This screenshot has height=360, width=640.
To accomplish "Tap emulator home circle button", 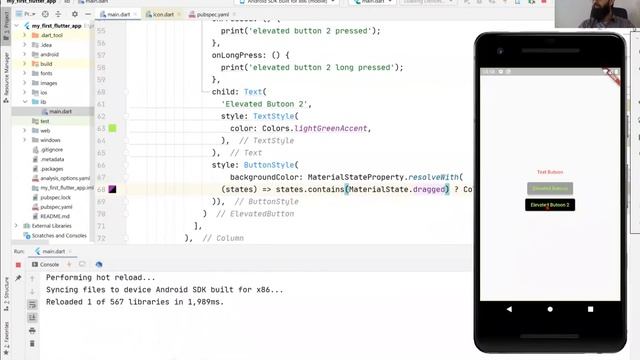I will (550, 309).
